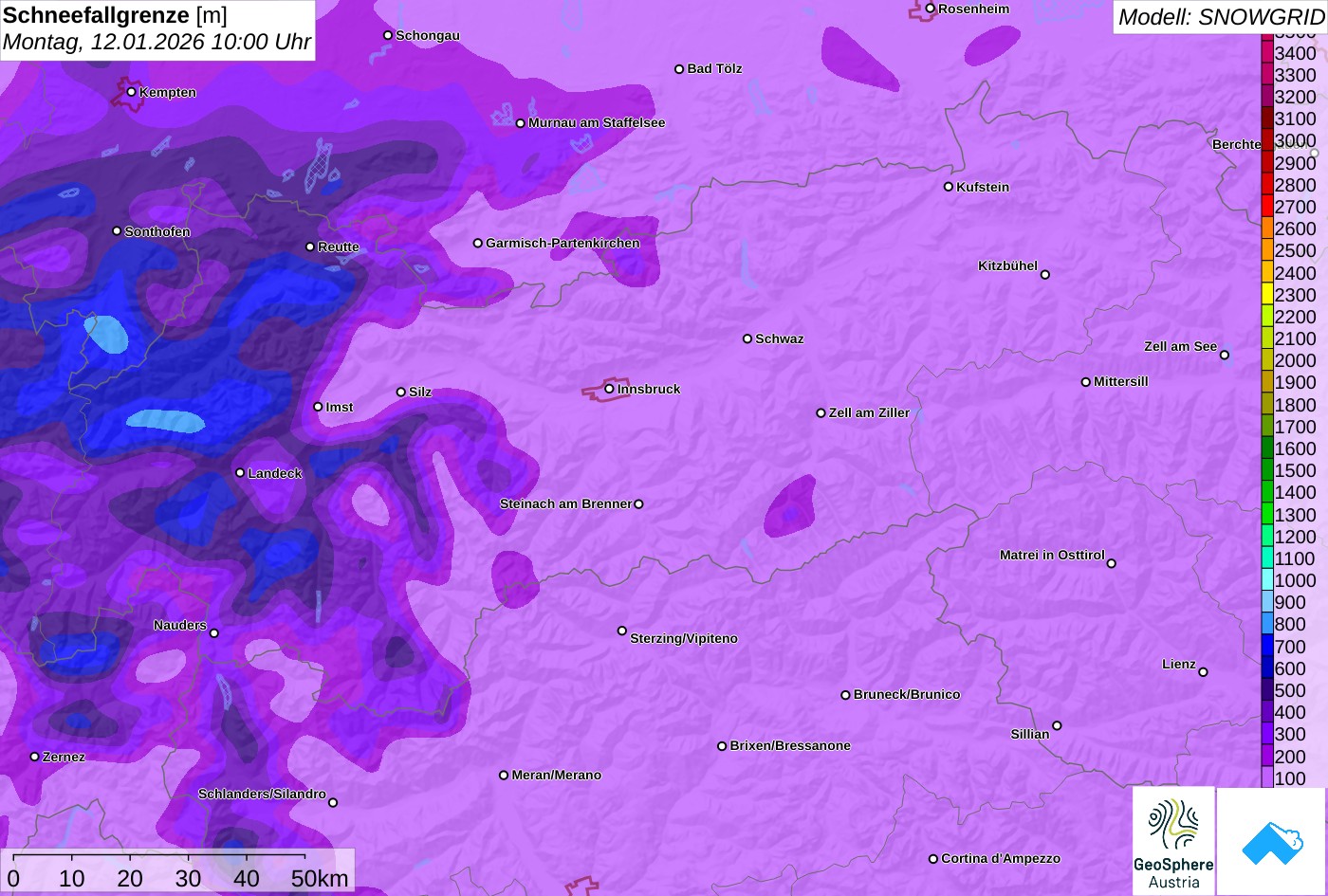Select the Zell am See marker

[1225, 356]
